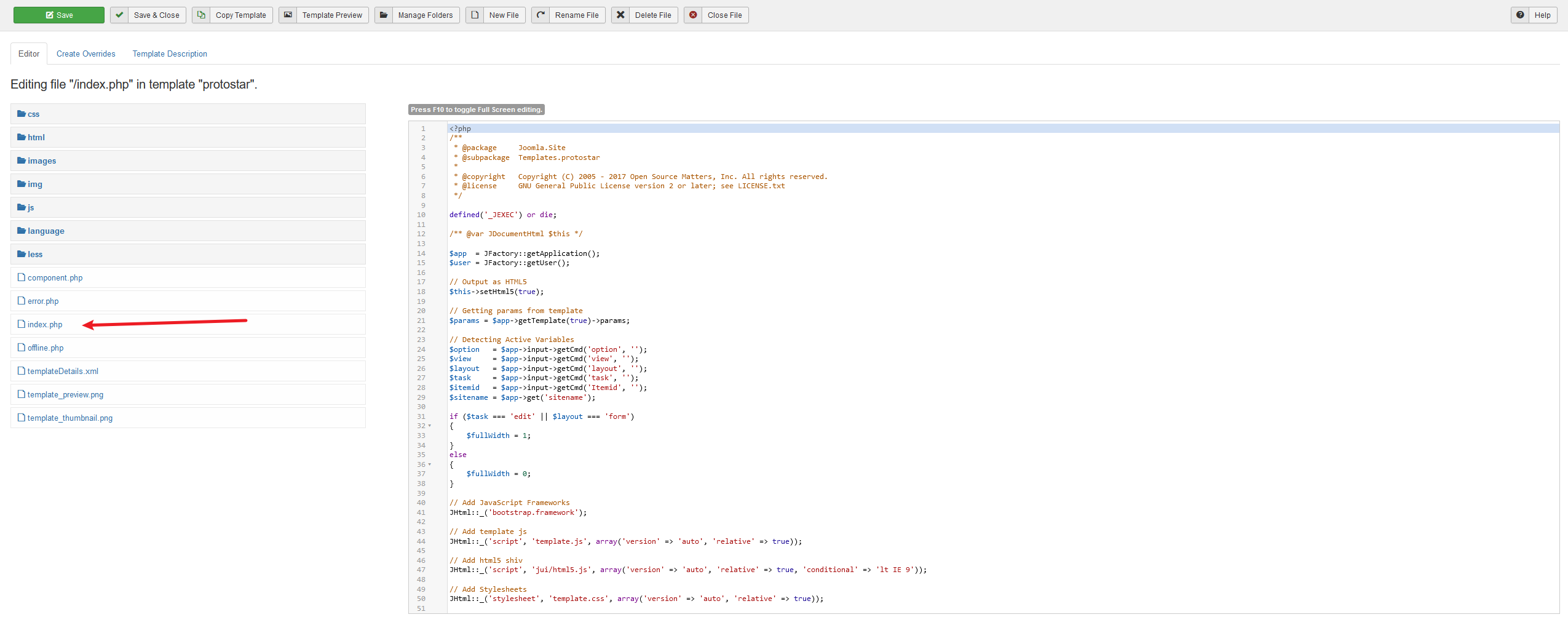Open Help

(1534, 15)
